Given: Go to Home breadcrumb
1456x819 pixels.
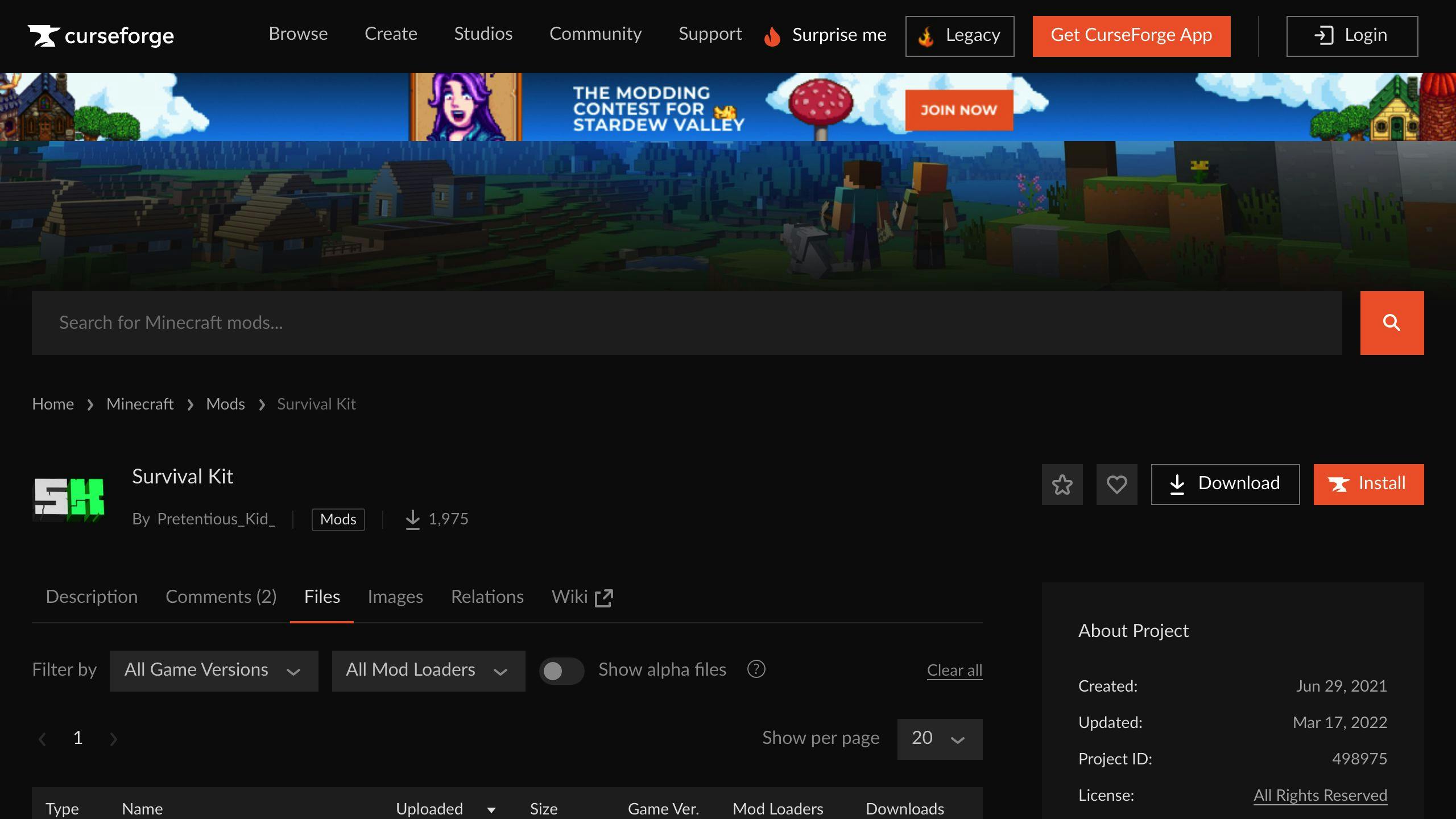Looking at the screenshot, I should (x=53, y=404).
